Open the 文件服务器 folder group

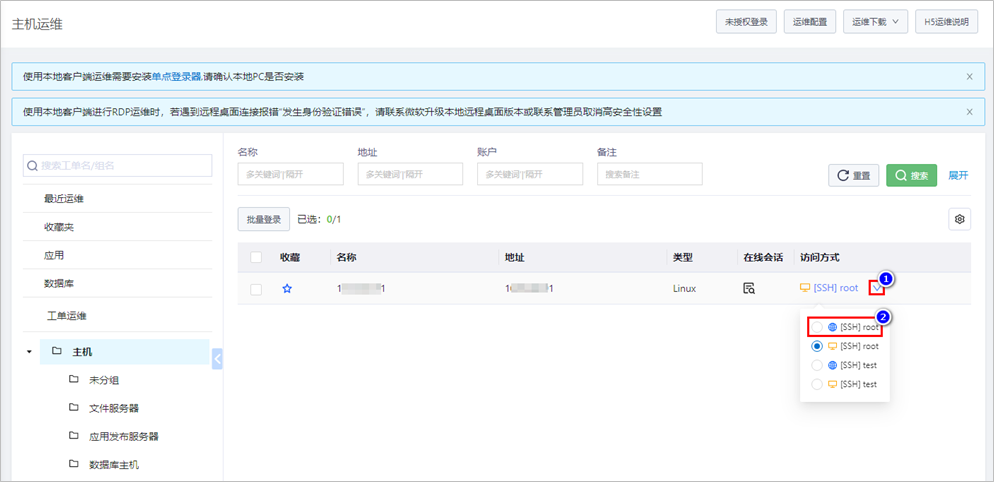point(113,408)
